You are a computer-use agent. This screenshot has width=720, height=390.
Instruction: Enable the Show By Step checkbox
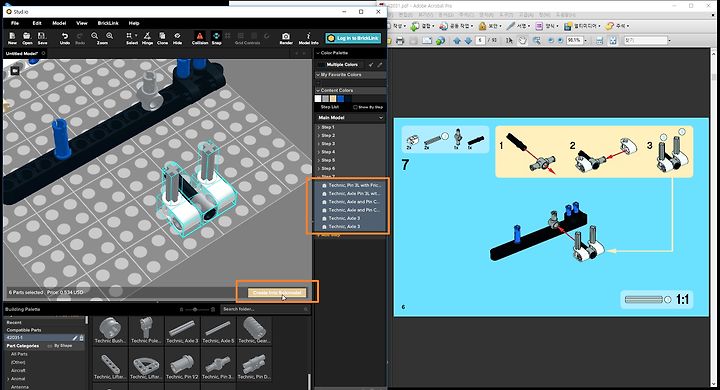(x=355, y=107)
